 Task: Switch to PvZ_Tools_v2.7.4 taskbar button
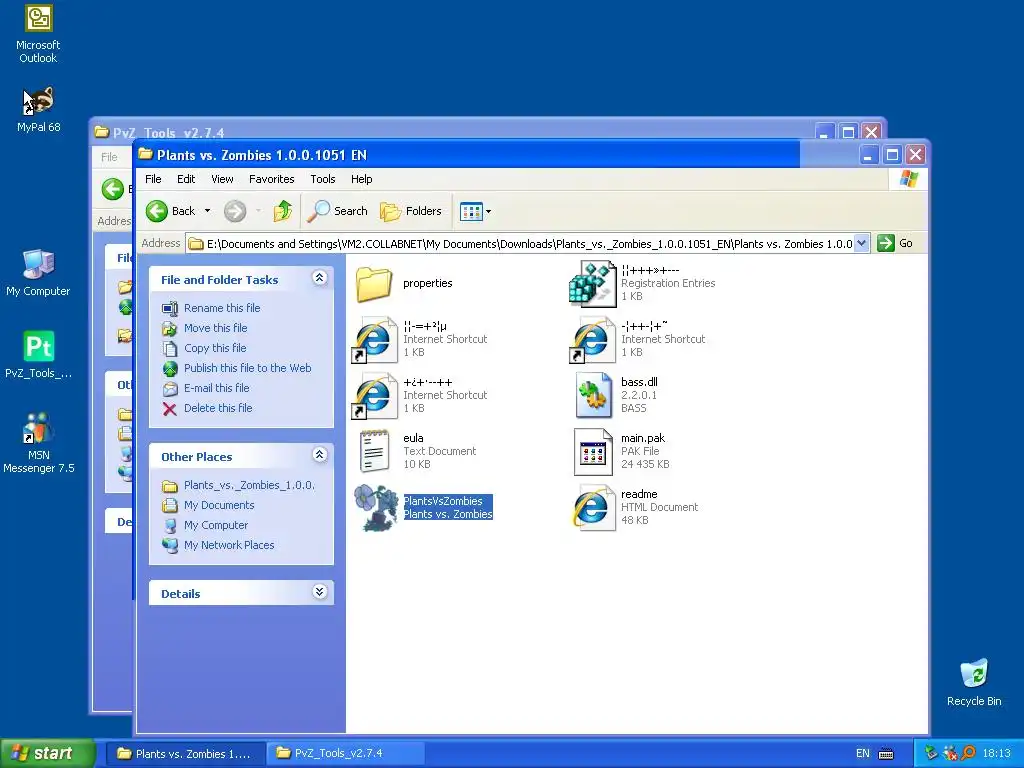click(347, 753)
